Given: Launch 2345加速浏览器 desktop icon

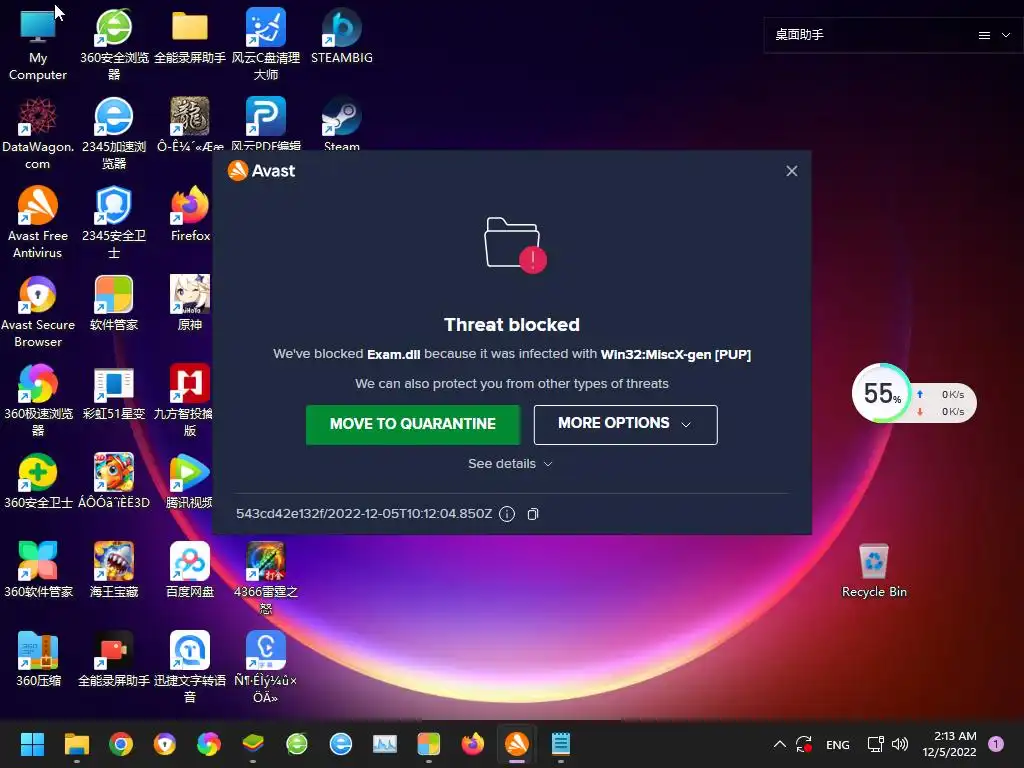Looking at the screenshot, I should point(114,133).
